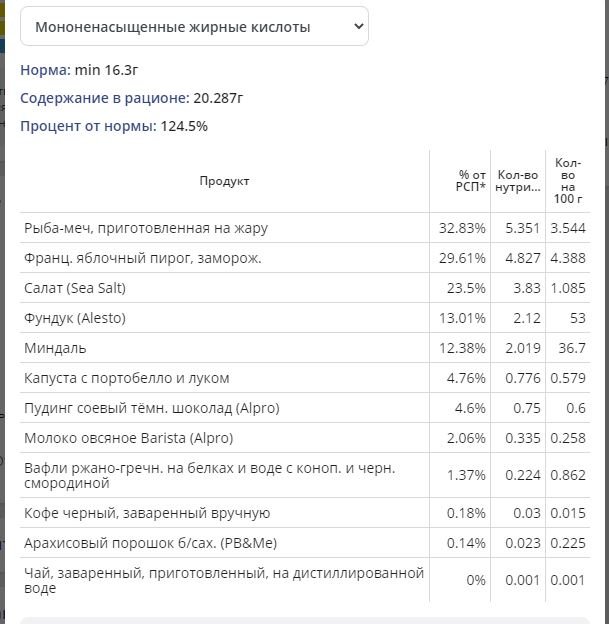Click the Салат (Sea Salt) row
The image size is (609, 624).
point(305,288)
